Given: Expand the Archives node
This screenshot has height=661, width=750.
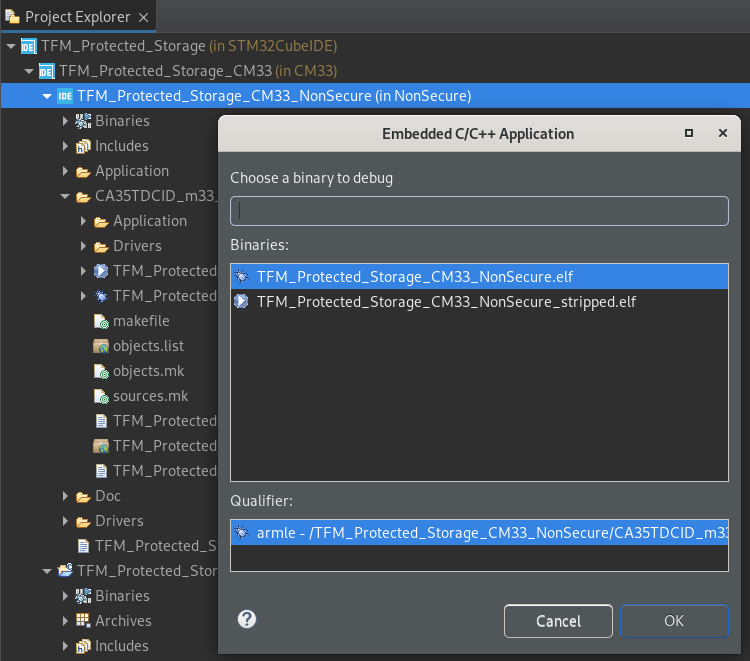Looking at the screenshot, I should (65, 621).
